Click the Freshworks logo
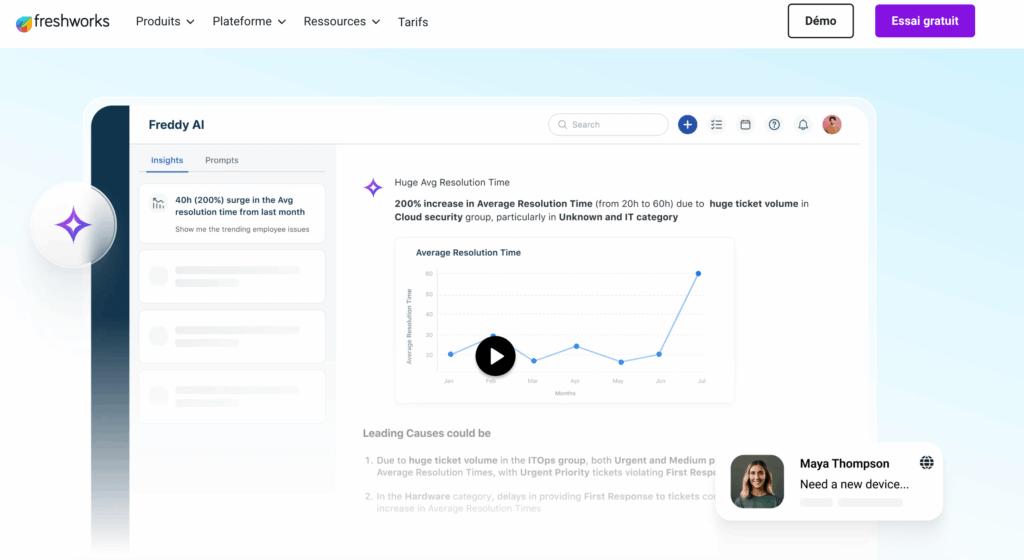 pyautogui.click(x=63, y=22)
